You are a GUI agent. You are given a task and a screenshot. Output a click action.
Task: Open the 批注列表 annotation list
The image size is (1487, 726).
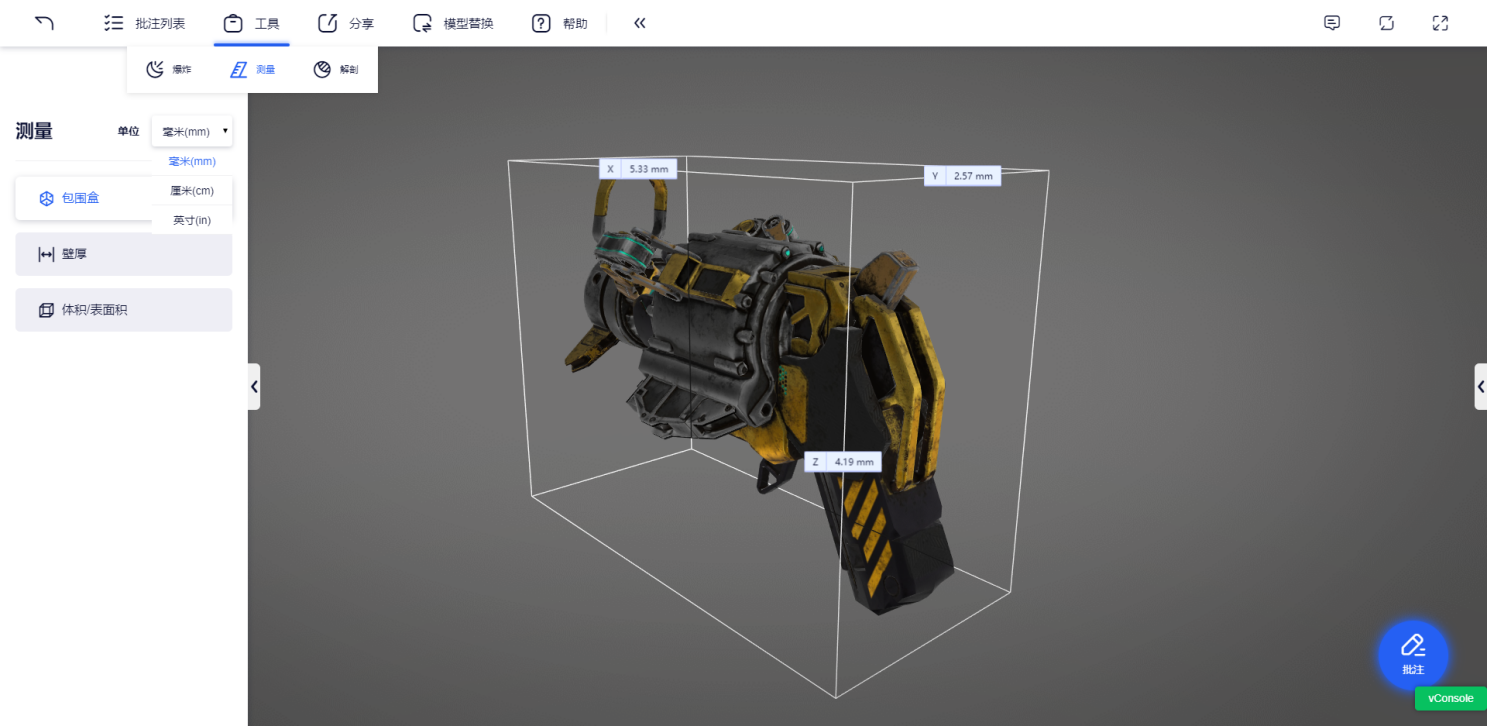coord(145,23)
